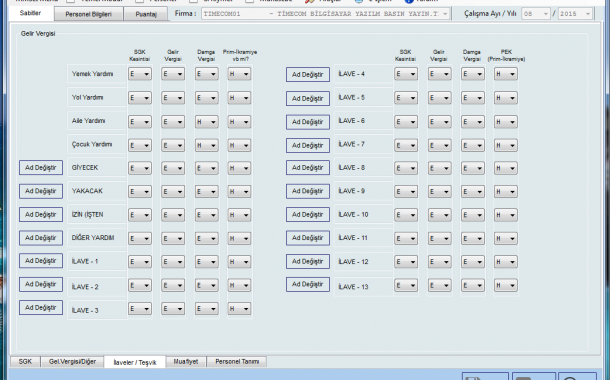Click Ad Değiştir beside DİĞER YARDIM
Viewport: 610px width, 380px height.
coord(41,238)
